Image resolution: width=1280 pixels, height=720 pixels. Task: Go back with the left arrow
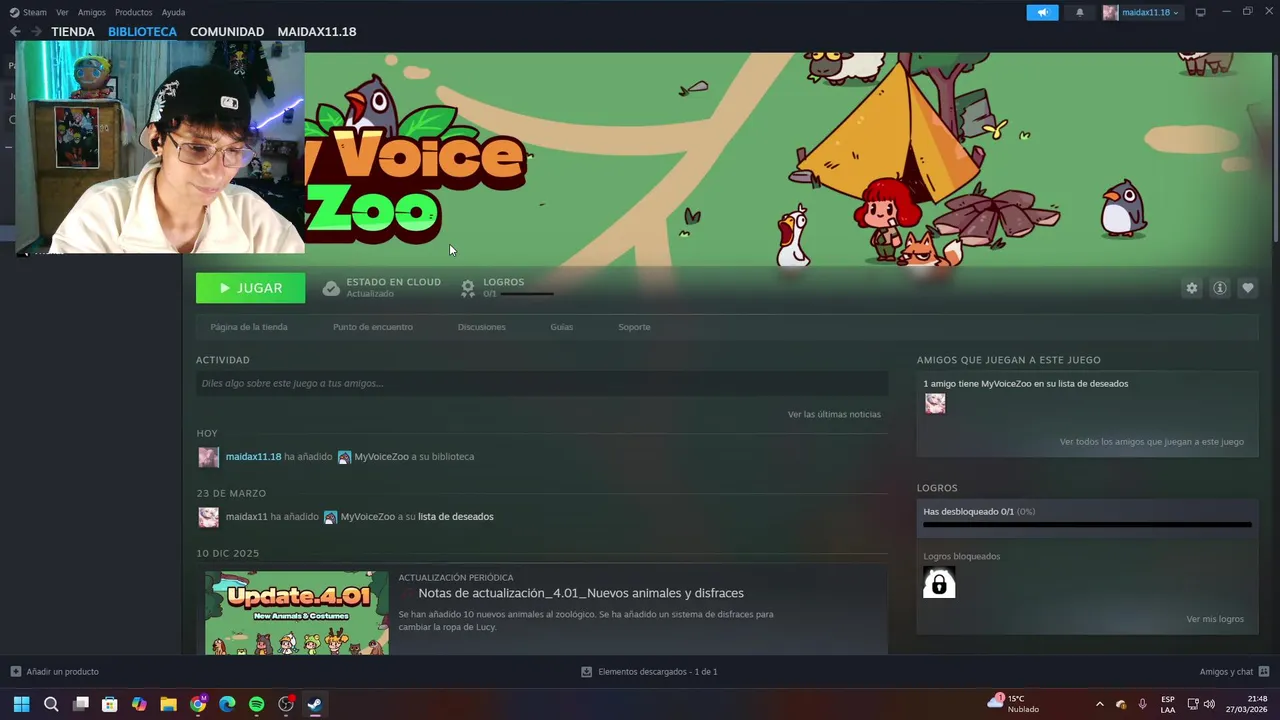[x=15, y=31]
